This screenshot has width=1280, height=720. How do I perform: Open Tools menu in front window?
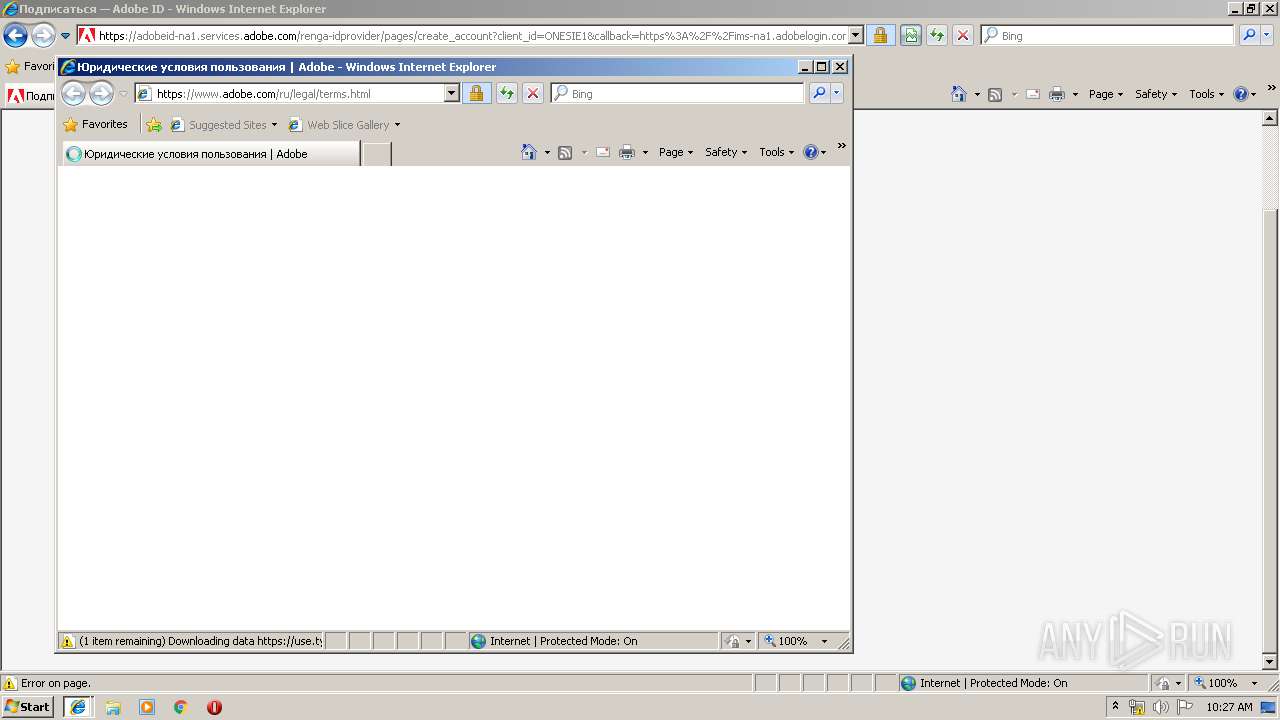click(x=777, y=152)
